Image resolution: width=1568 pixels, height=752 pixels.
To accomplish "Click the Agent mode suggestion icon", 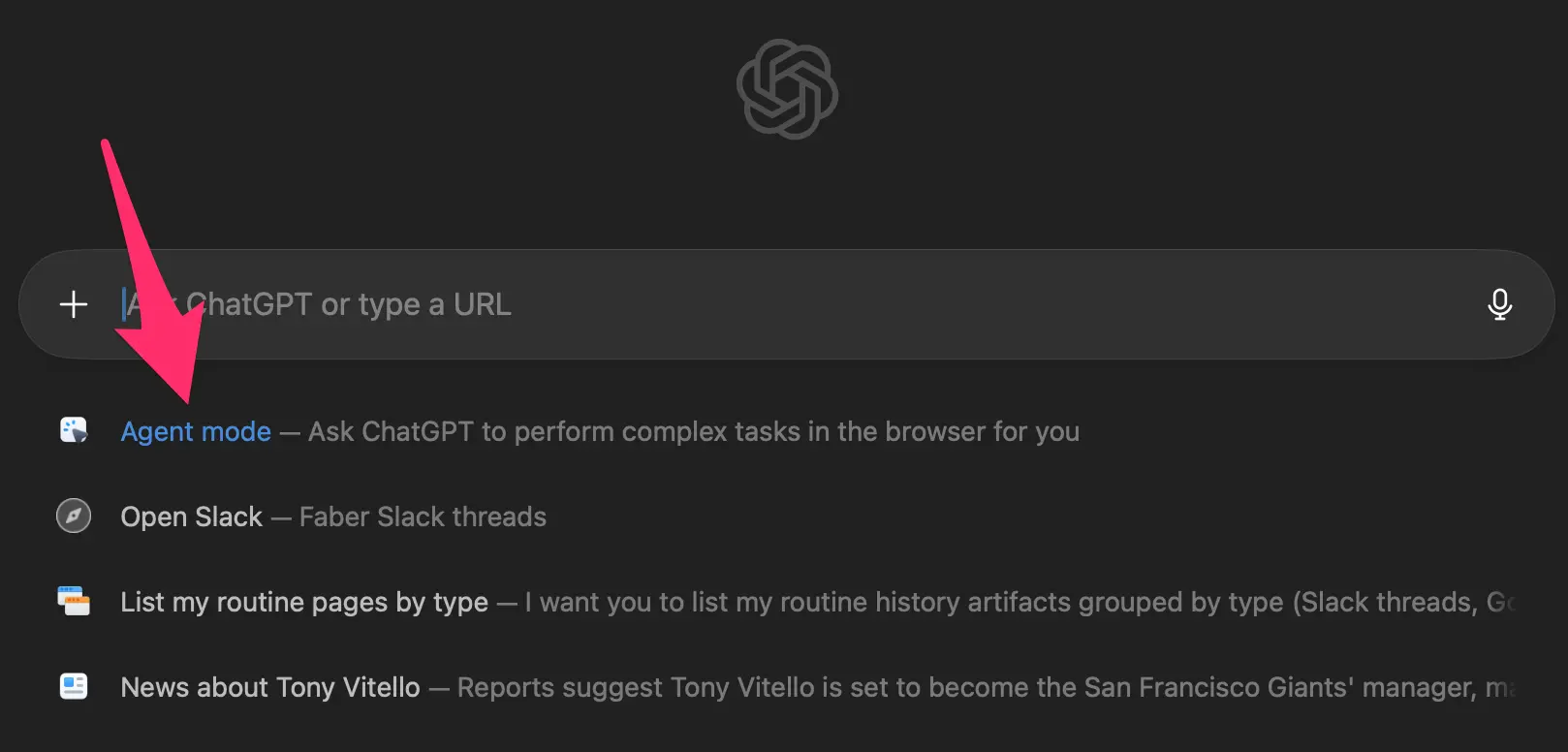I will [74, 430].
